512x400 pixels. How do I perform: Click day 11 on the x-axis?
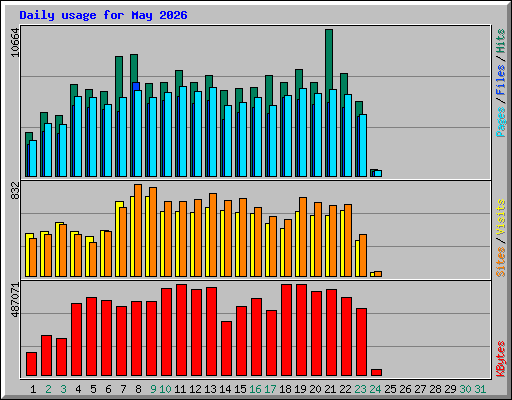tap(180, 389)
